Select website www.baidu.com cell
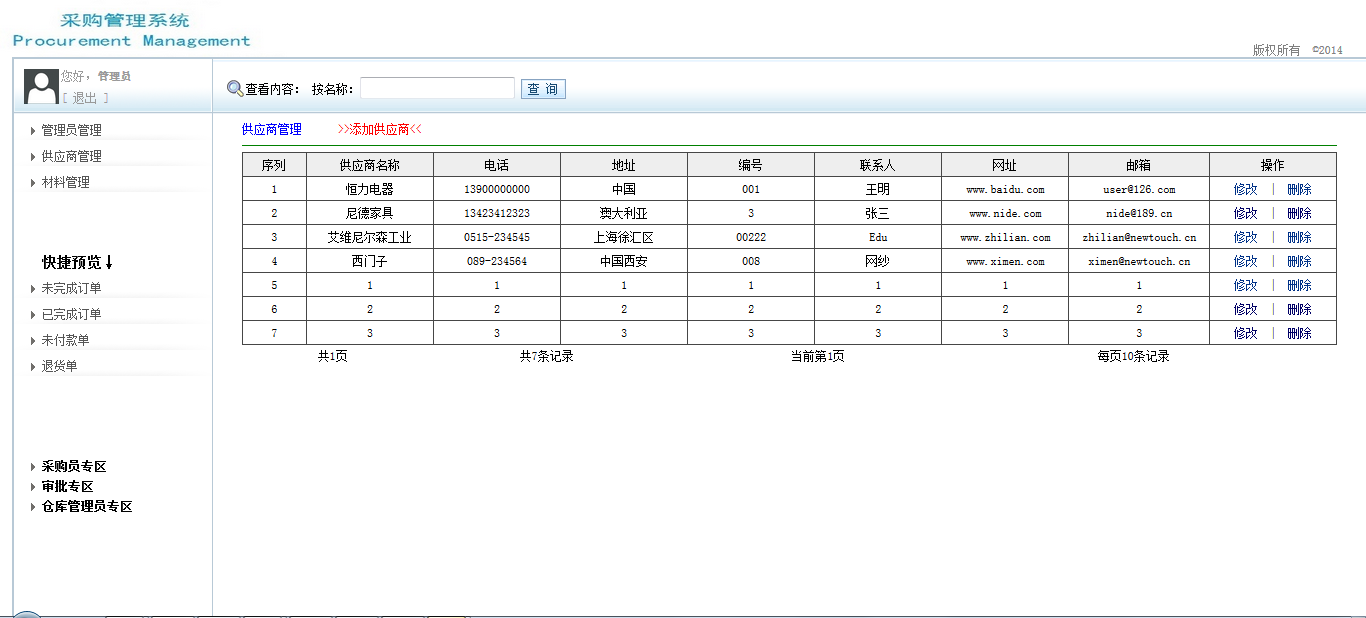This screenshot has width=1366, height=618. [1005, 189]
